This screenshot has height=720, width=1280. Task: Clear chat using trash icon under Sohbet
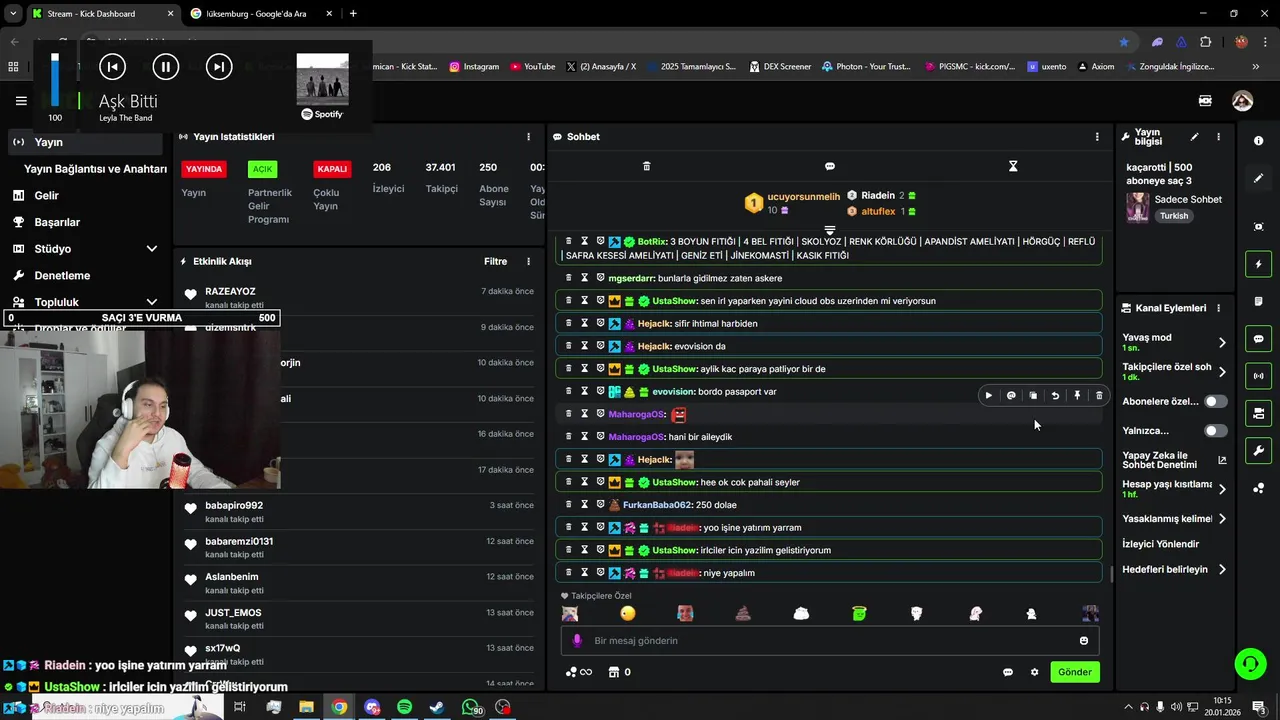(646, 166)
